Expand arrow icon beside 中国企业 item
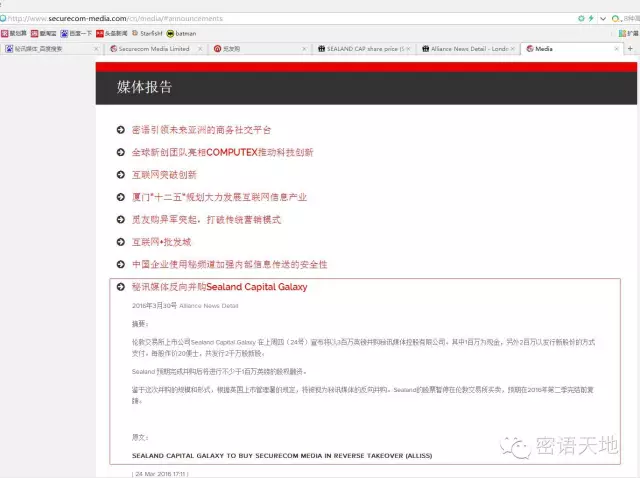 (x=120, y=265)
